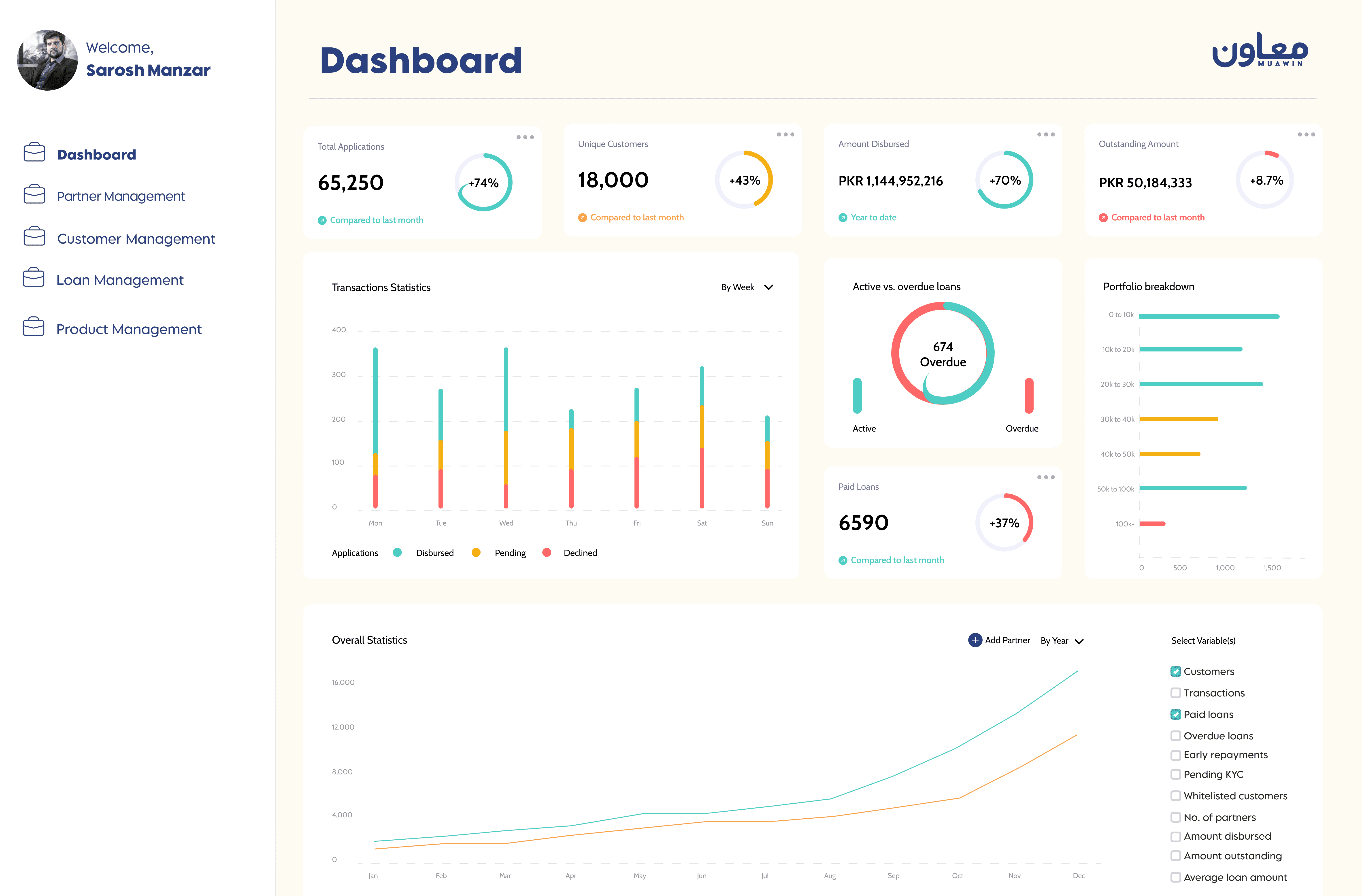Click the red Pending legend dot

(547, 553)
